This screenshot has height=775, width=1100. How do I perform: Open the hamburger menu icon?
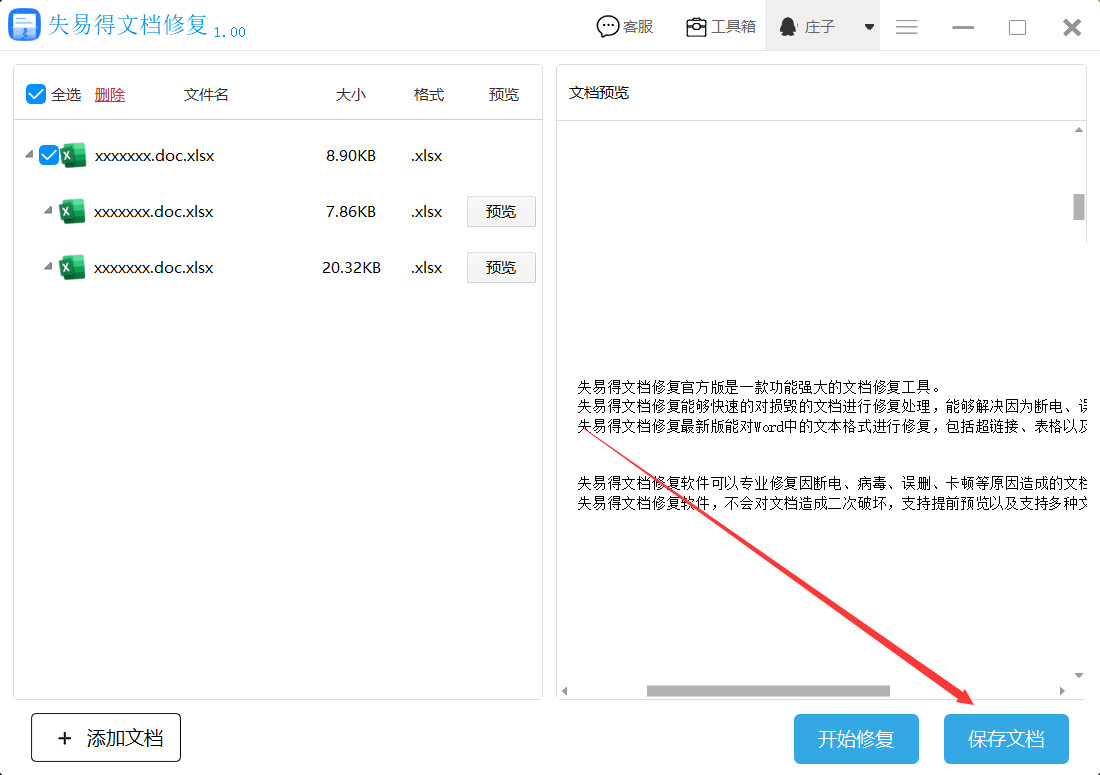pos(906,27)
